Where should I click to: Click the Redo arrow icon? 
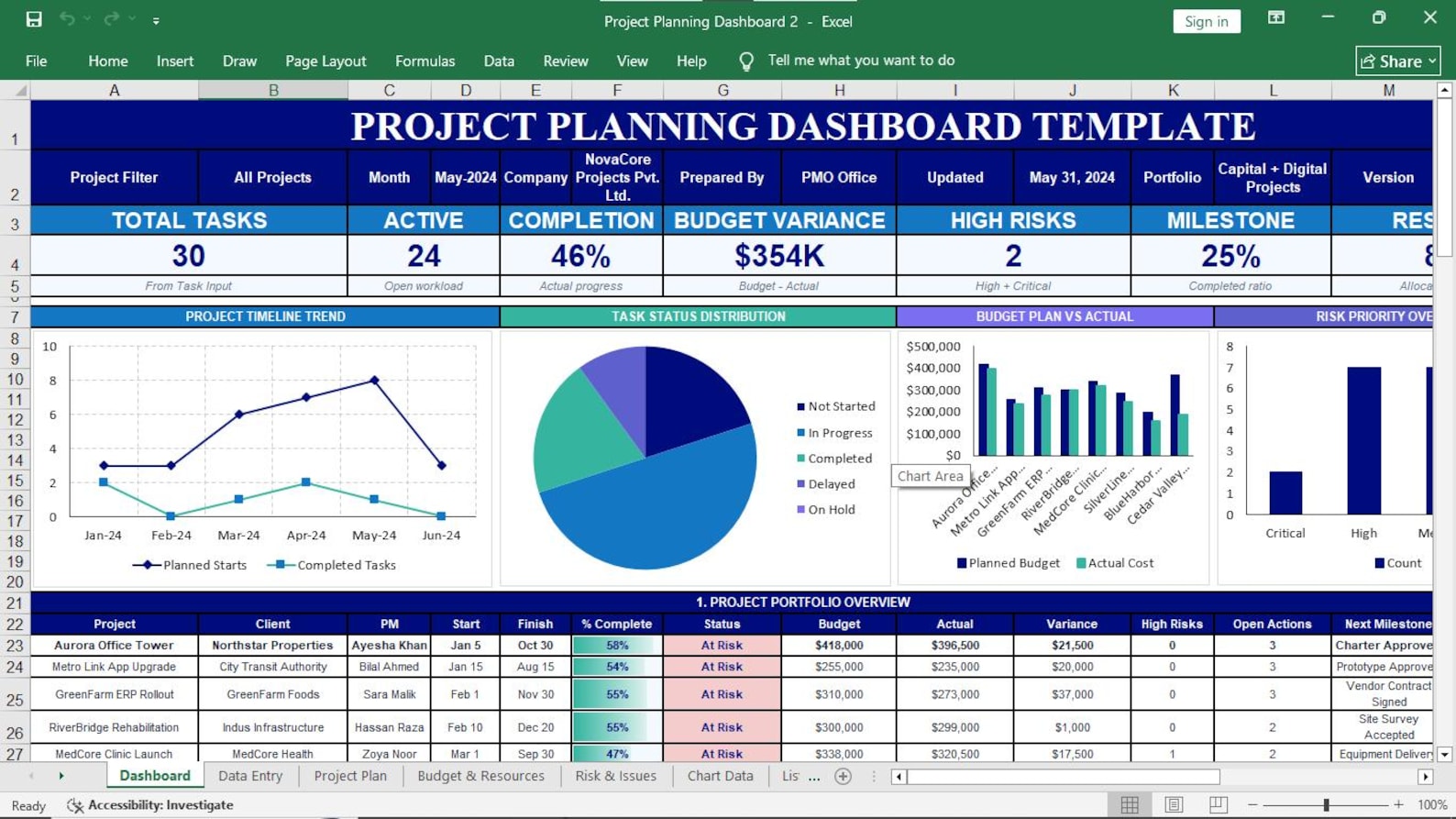[x=112, y=19]
